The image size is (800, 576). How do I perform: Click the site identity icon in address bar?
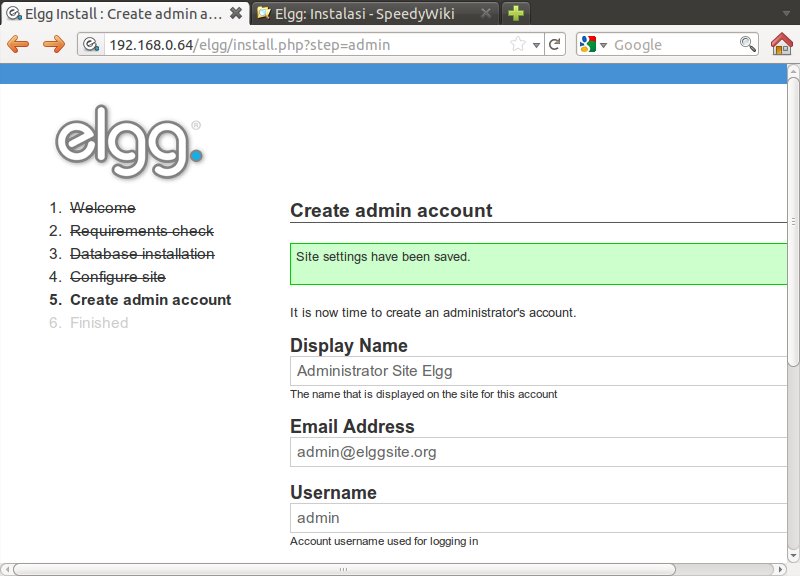(92, 45)
